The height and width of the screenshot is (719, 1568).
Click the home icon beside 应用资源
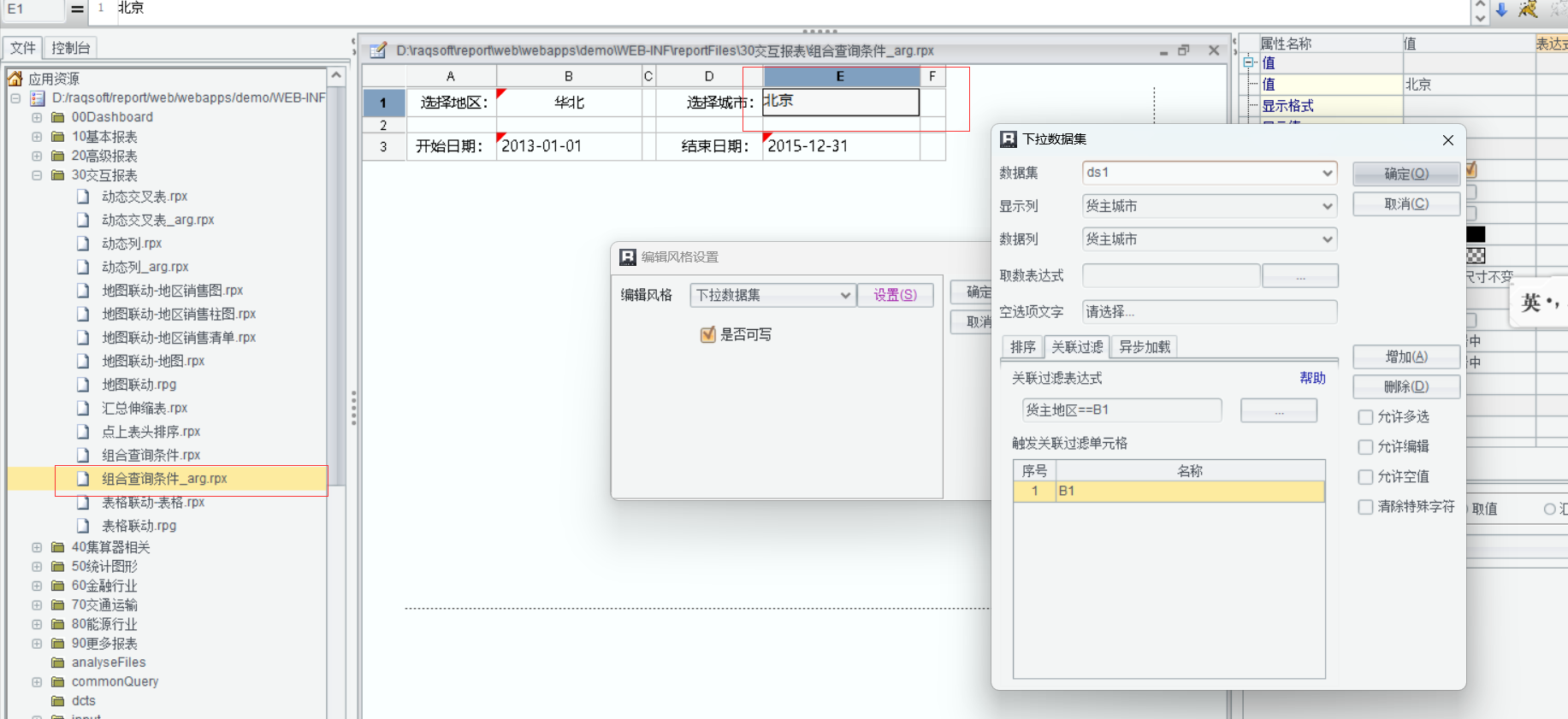15,79
